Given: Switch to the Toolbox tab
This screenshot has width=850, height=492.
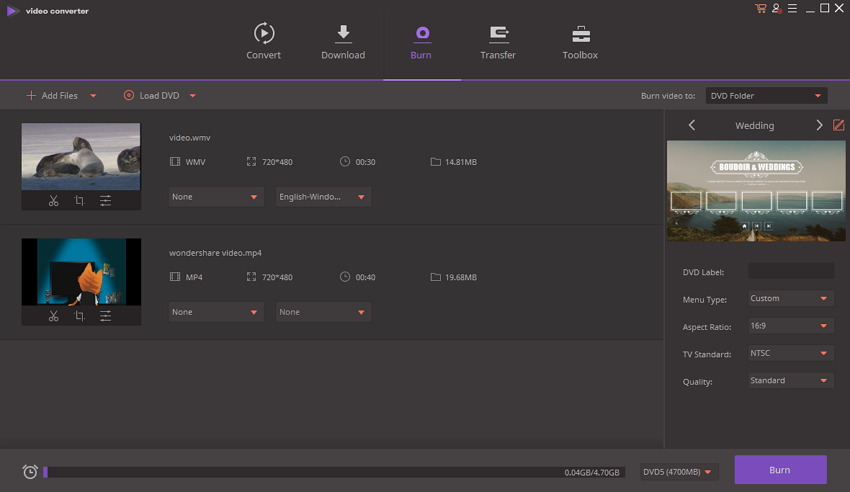Looking at the screenshot, I should (580, 41).
